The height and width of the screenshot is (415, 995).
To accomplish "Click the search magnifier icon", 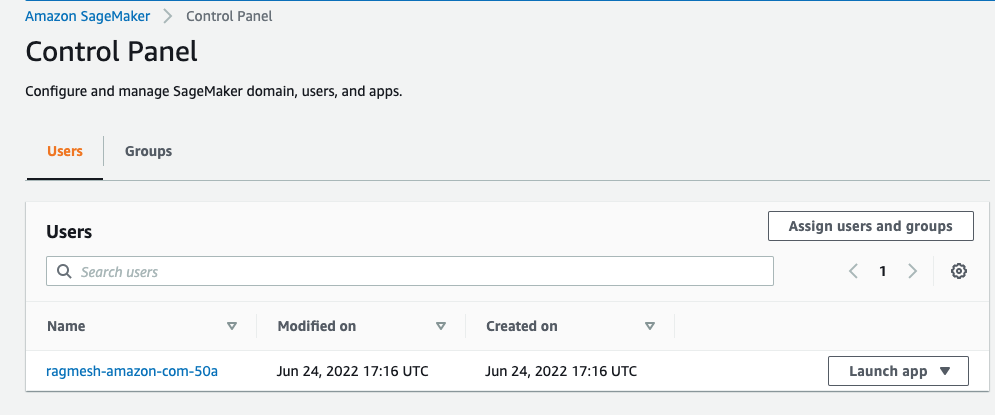I will click(x=65, y=271).
